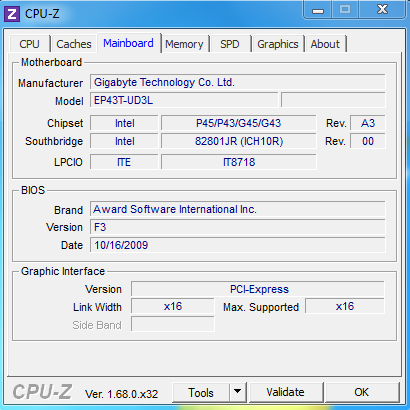The width and height of the screenshot is (410, 410).
Task: Click the Graphic Interface group heading
Action: coord(63,271)
